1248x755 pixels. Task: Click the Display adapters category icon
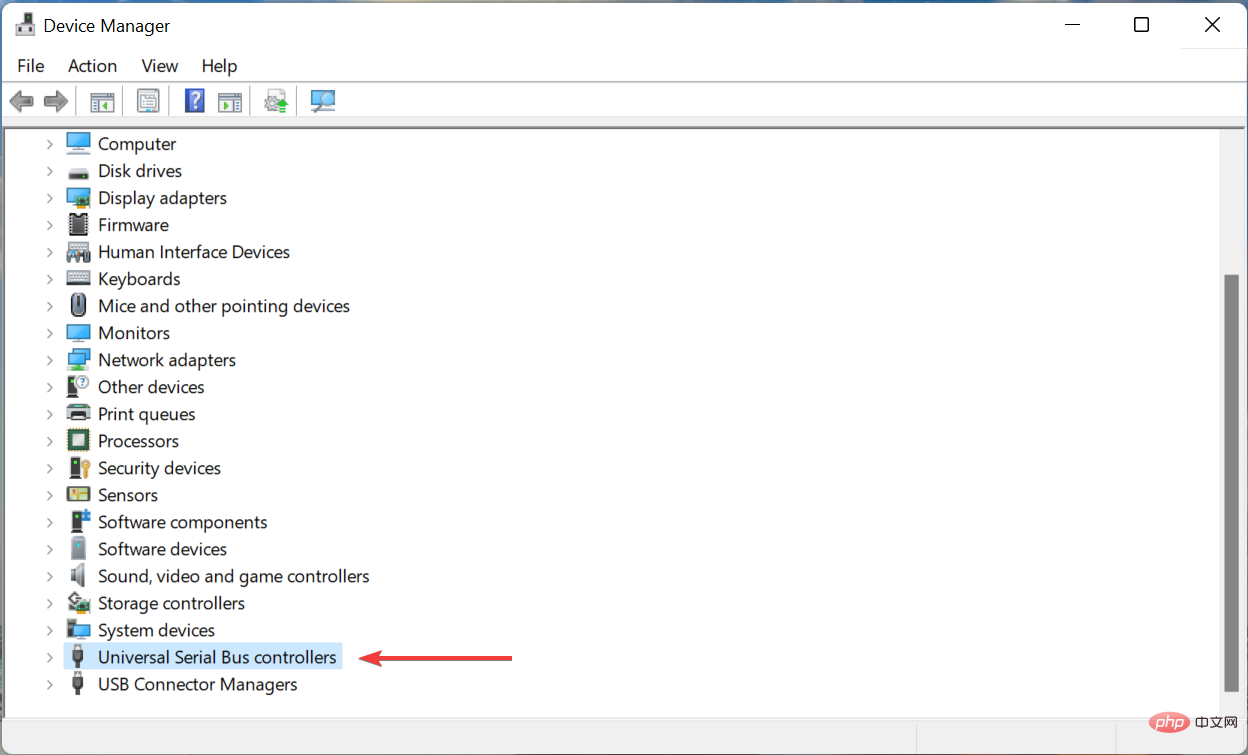[78, 198]
